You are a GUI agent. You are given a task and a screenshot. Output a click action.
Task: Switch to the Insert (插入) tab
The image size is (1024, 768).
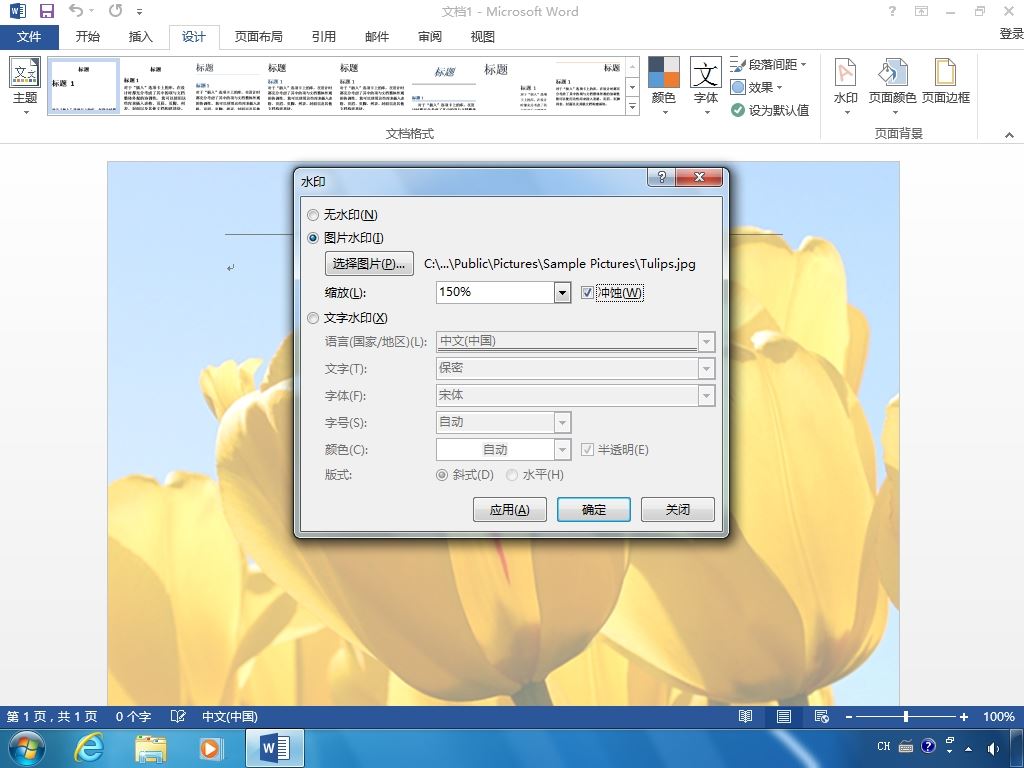click(140, 37)
